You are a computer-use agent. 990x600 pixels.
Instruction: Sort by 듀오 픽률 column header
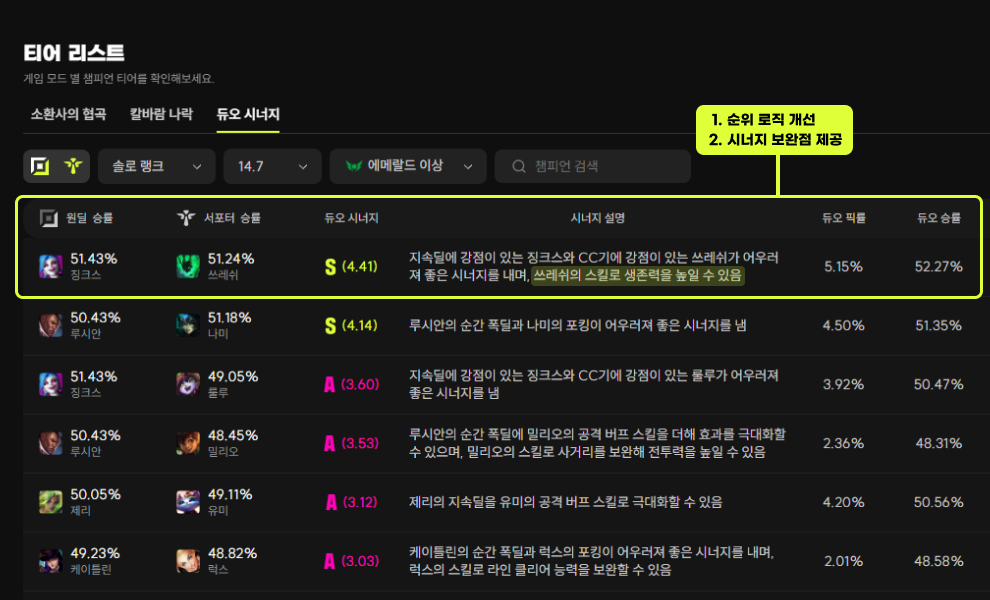pos(844,218)
